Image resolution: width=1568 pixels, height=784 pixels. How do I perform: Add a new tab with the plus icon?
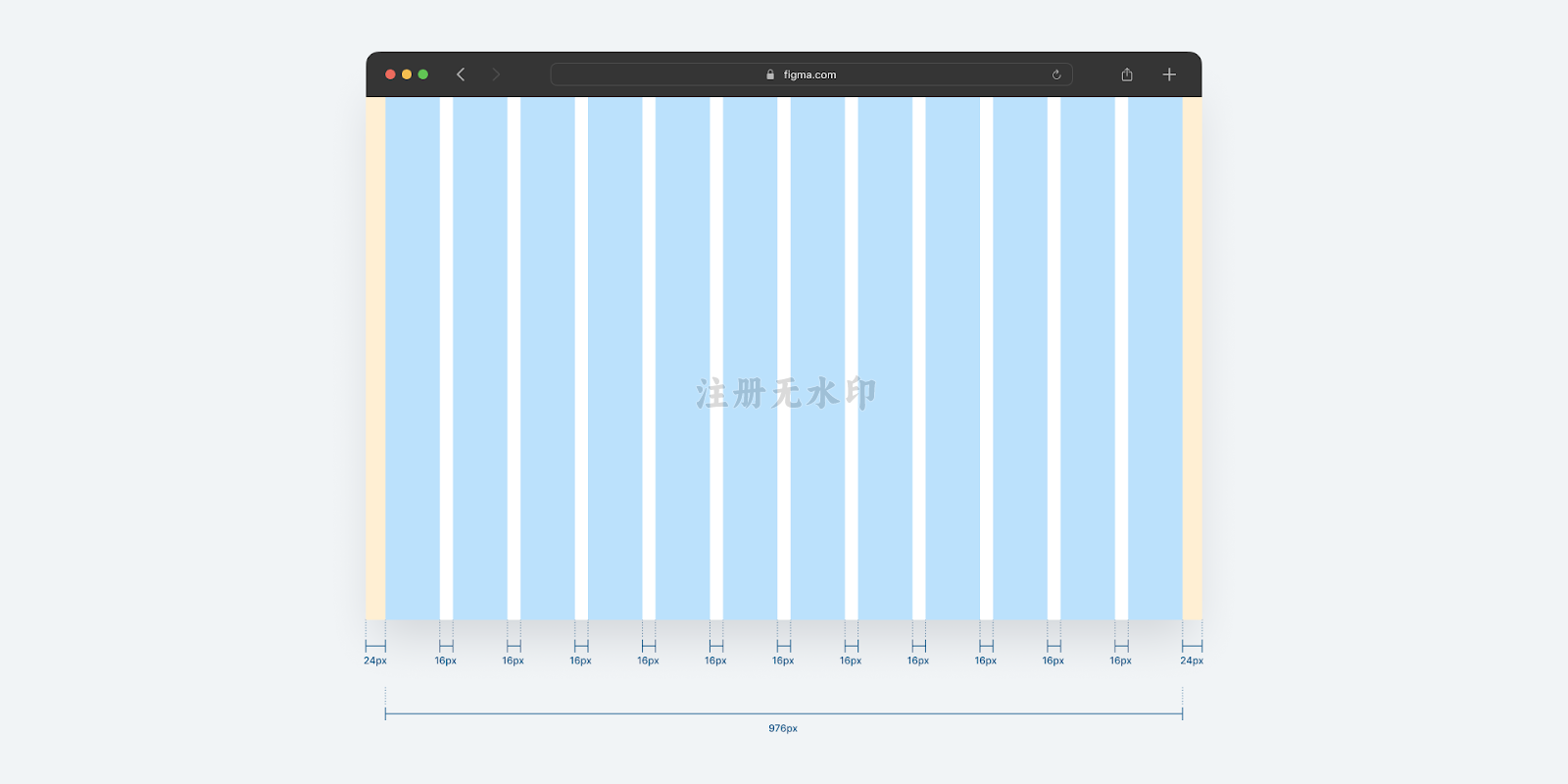point(1169,74)
